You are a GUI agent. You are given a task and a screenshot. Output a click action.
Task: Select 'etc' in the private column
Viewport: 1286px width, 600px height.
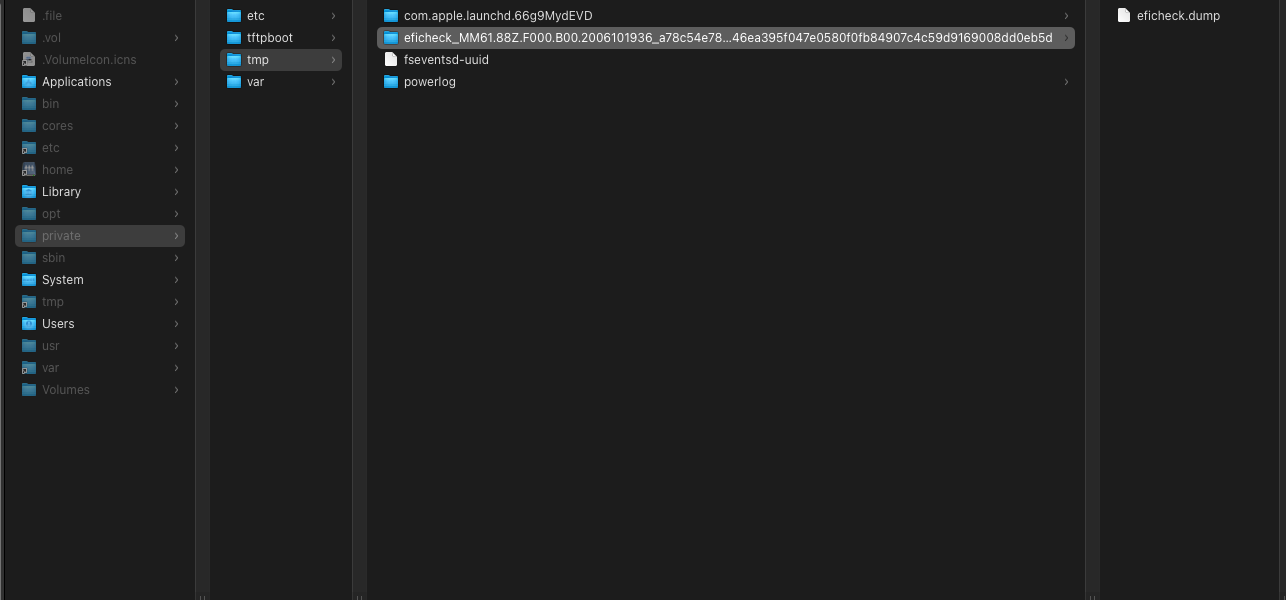pos(256,16)
